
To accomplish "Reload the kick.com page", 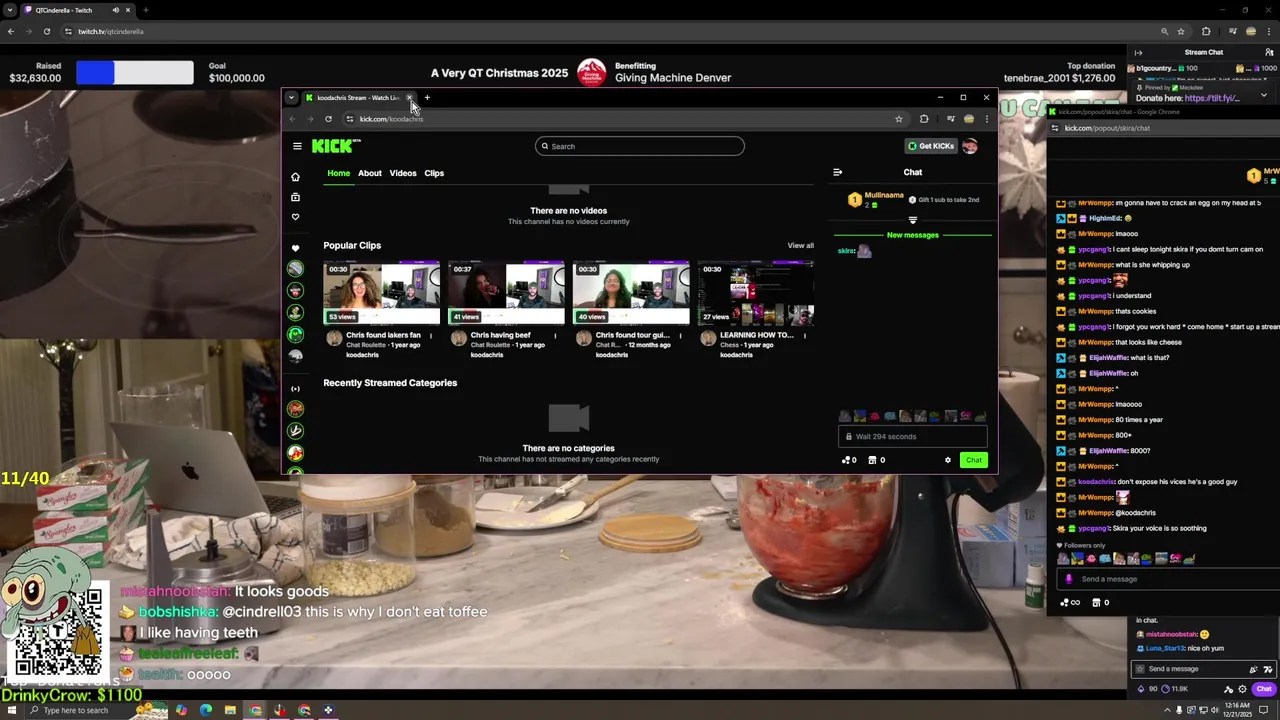I will tap(328, 119).
